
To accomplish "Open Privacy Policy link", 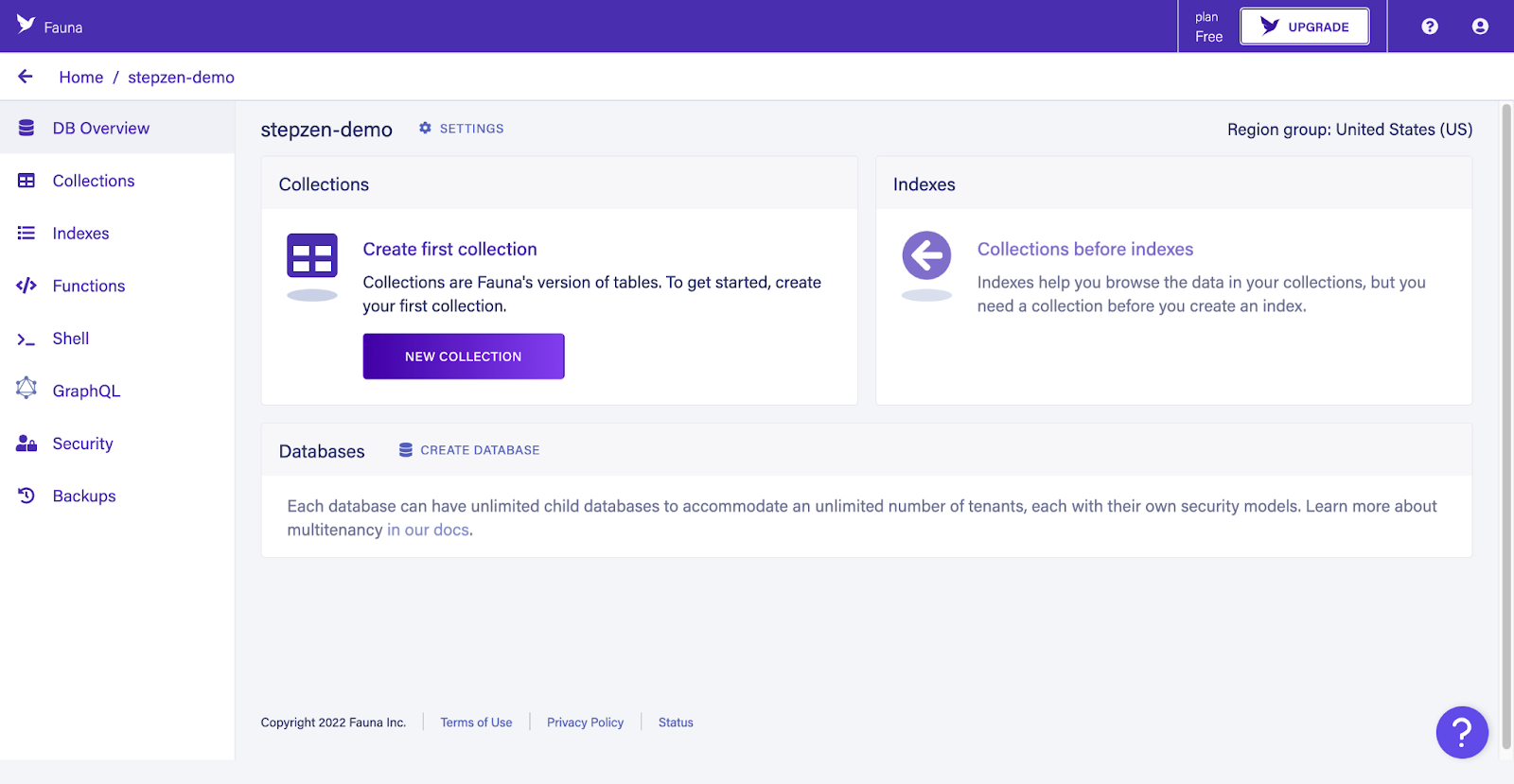I will coord(585,723).
